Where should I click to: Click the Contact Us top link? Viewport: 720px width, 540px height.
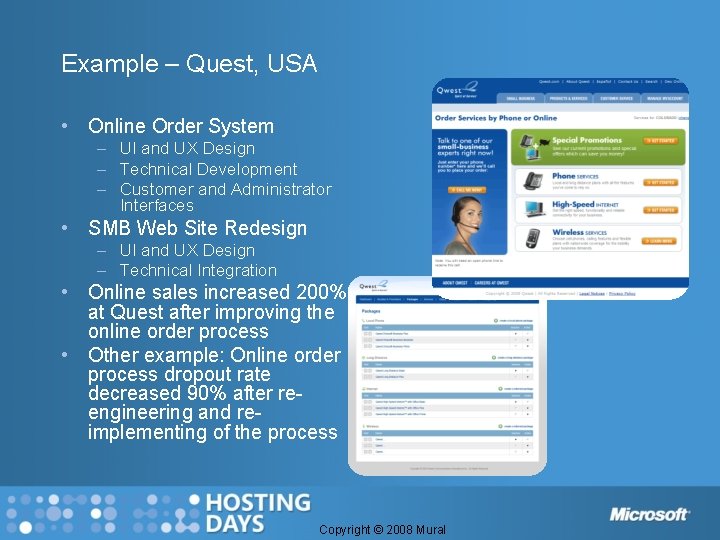coord(628,81)
